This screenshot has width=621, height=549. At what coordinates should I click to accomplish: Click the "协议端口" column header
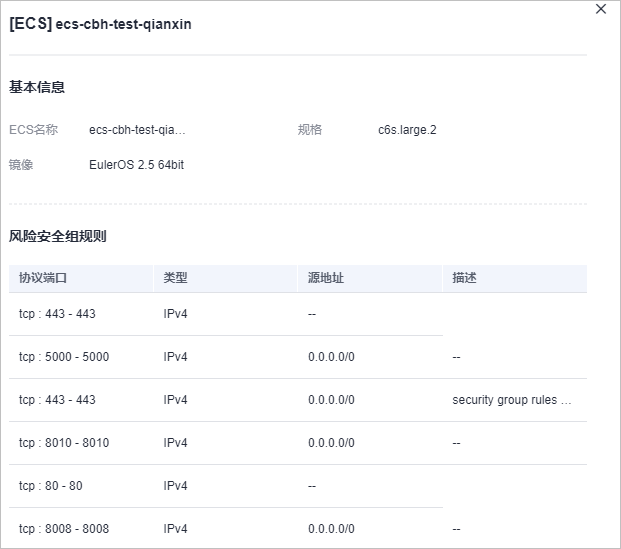tap(43, 278)
